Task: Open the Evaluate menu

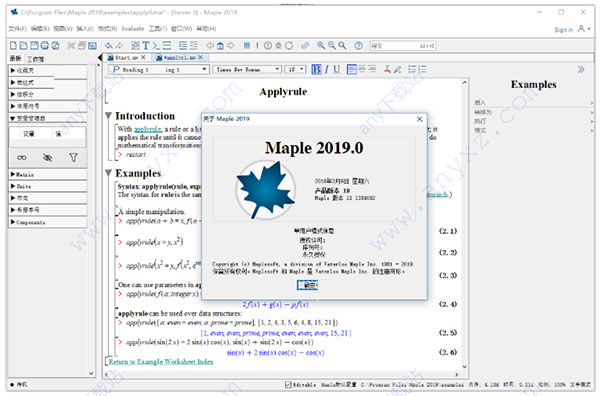Action: (x=133, y=29)
